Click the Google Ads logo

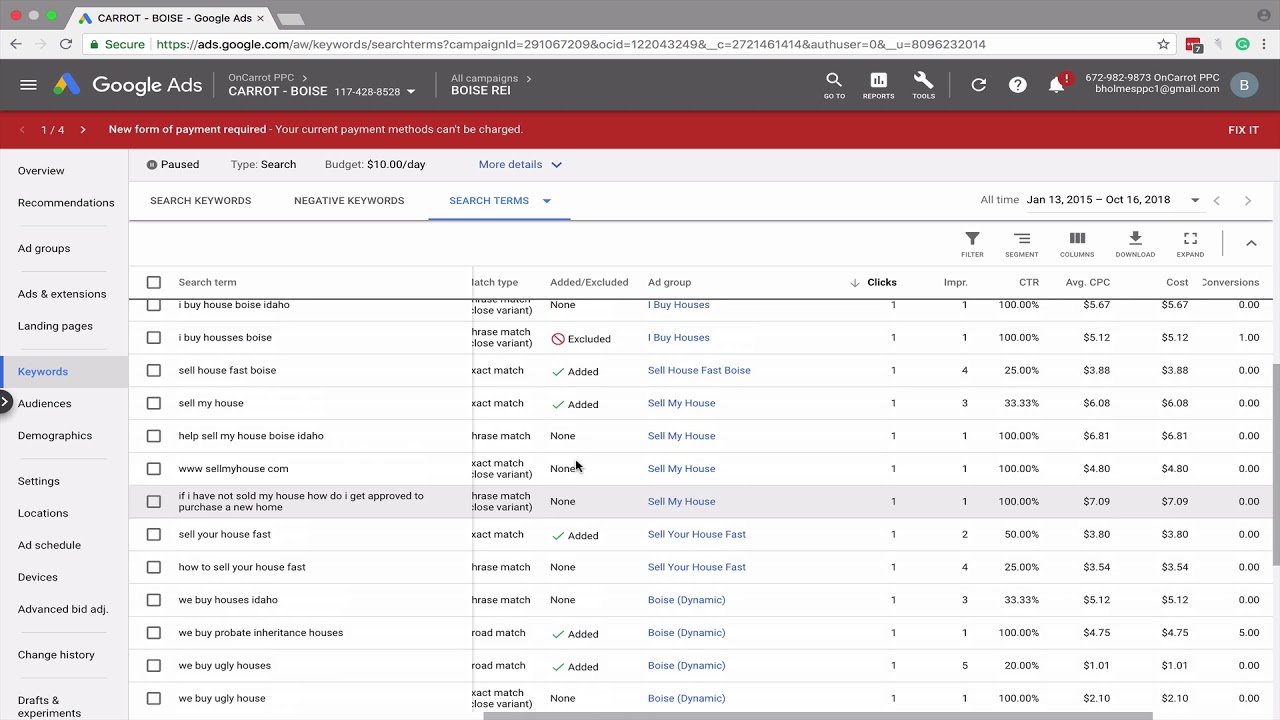pos(128,85)
